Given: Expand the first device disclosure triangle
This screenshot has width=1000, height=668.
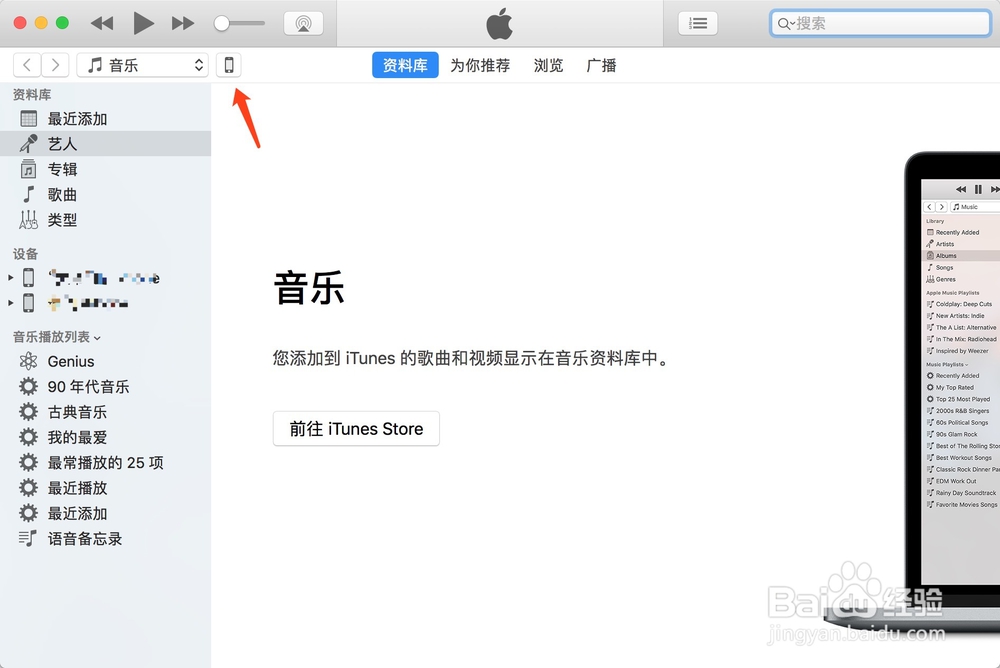Looking at the screenshot, I should 10,278.
